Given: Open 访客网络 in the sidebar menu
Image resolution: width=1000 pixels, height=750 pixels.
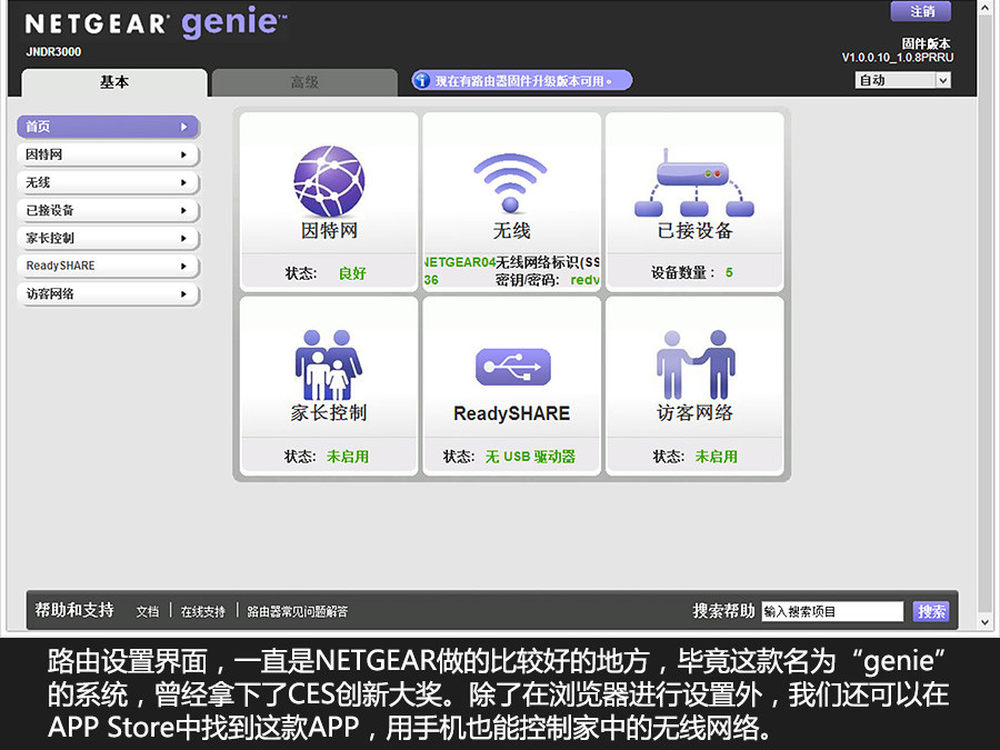Looking at the screenshot, I should pos(108,294).
